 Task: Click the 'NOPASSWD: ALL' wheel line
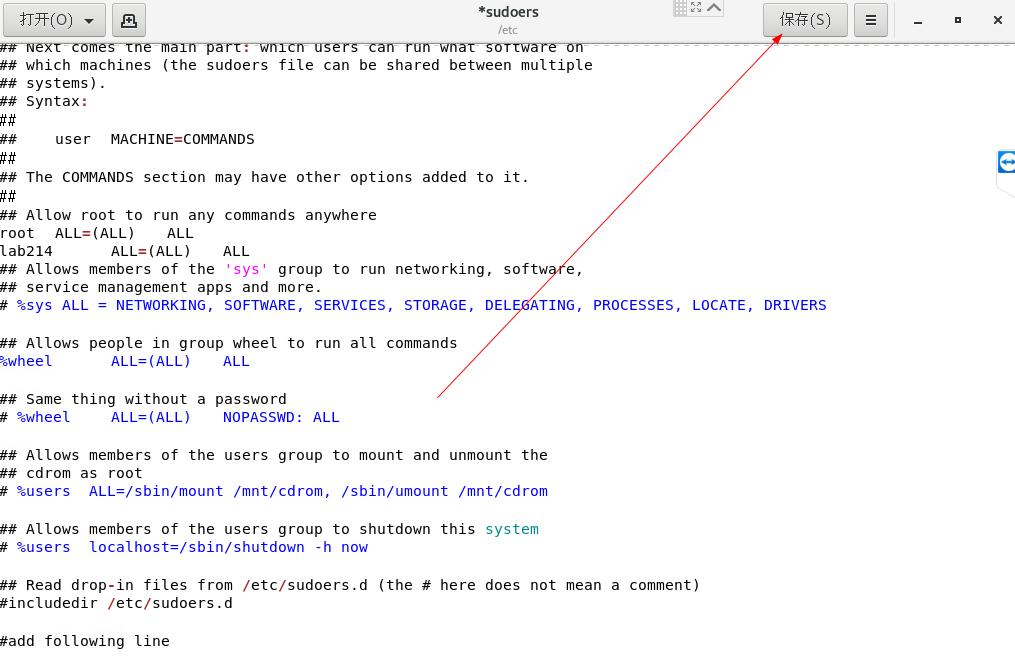pyautogui.click(x=170, y=417)
